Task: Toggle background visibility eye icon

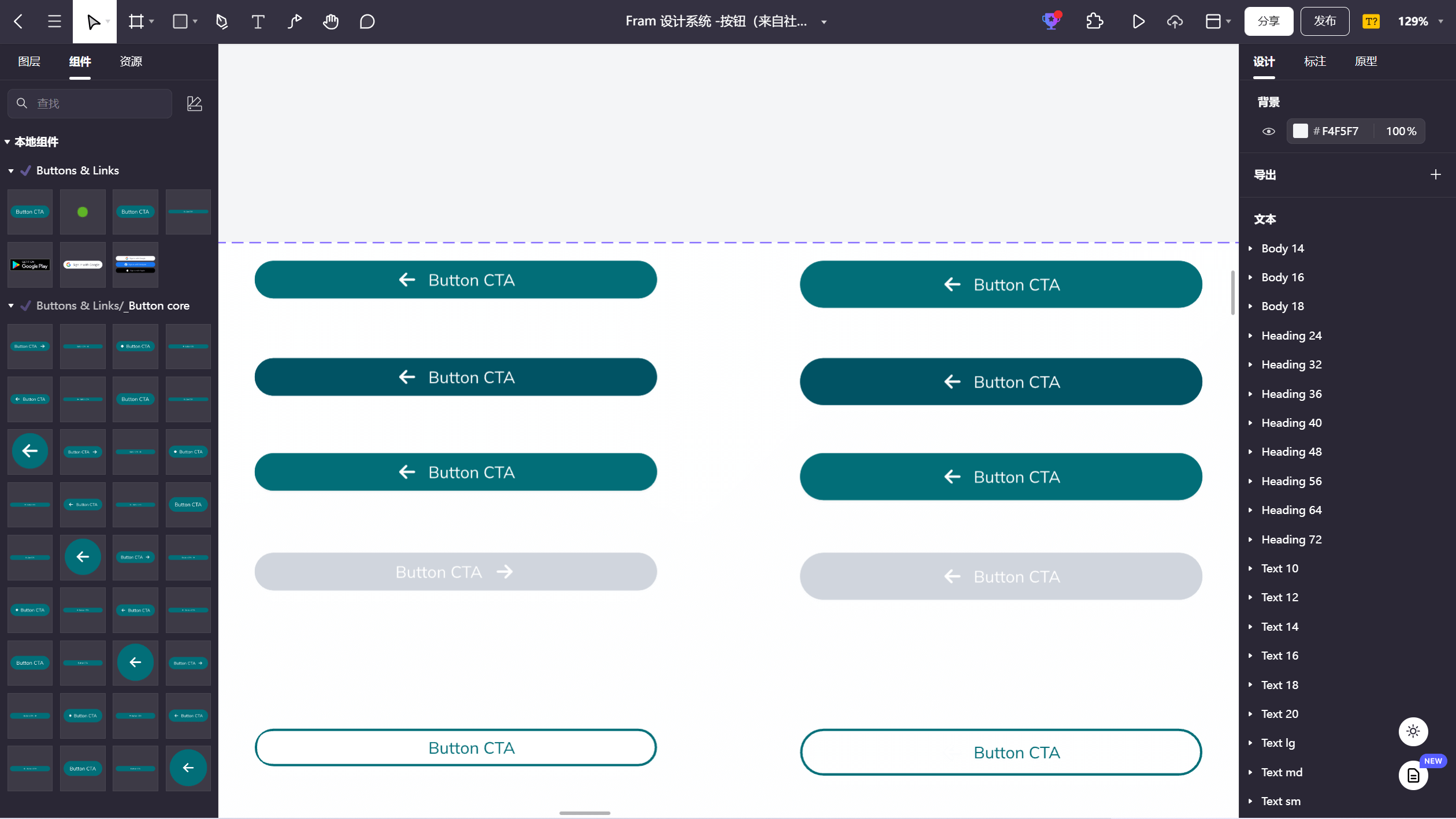Action: 1268,132
